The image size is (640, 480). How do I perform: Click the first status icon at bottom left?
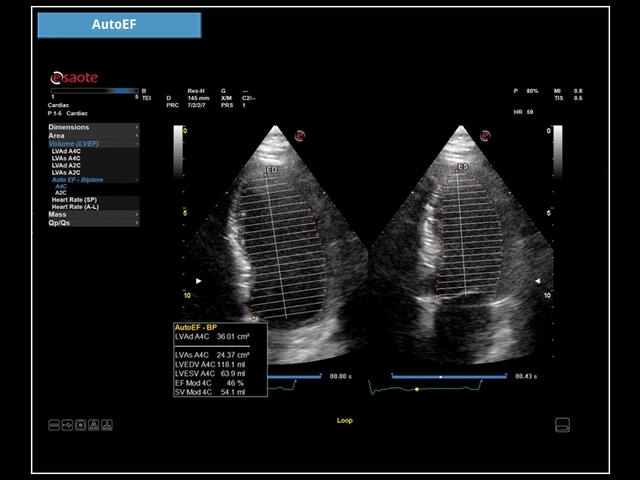pos(54,425)
